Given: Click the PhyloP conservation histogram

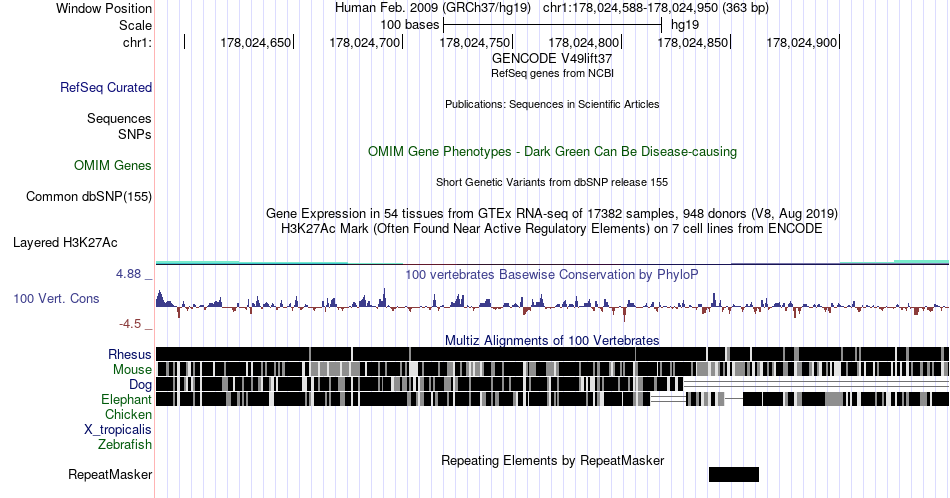Looking at the screenshot, I should coord(552,305).
